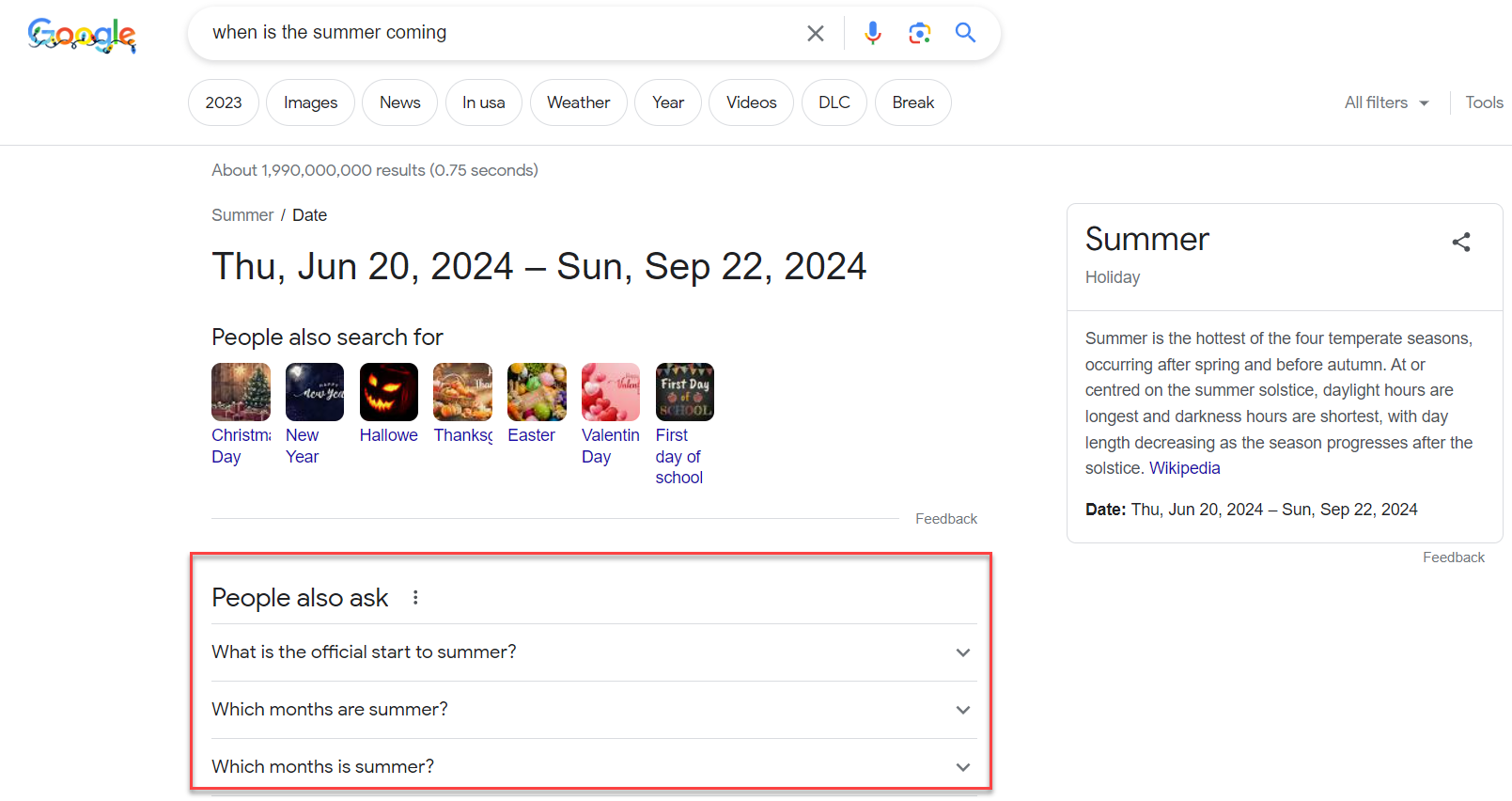Open the Halloween pumpkin thumbnail
This screenshot has width=1512, height=801.
(389, 392)
